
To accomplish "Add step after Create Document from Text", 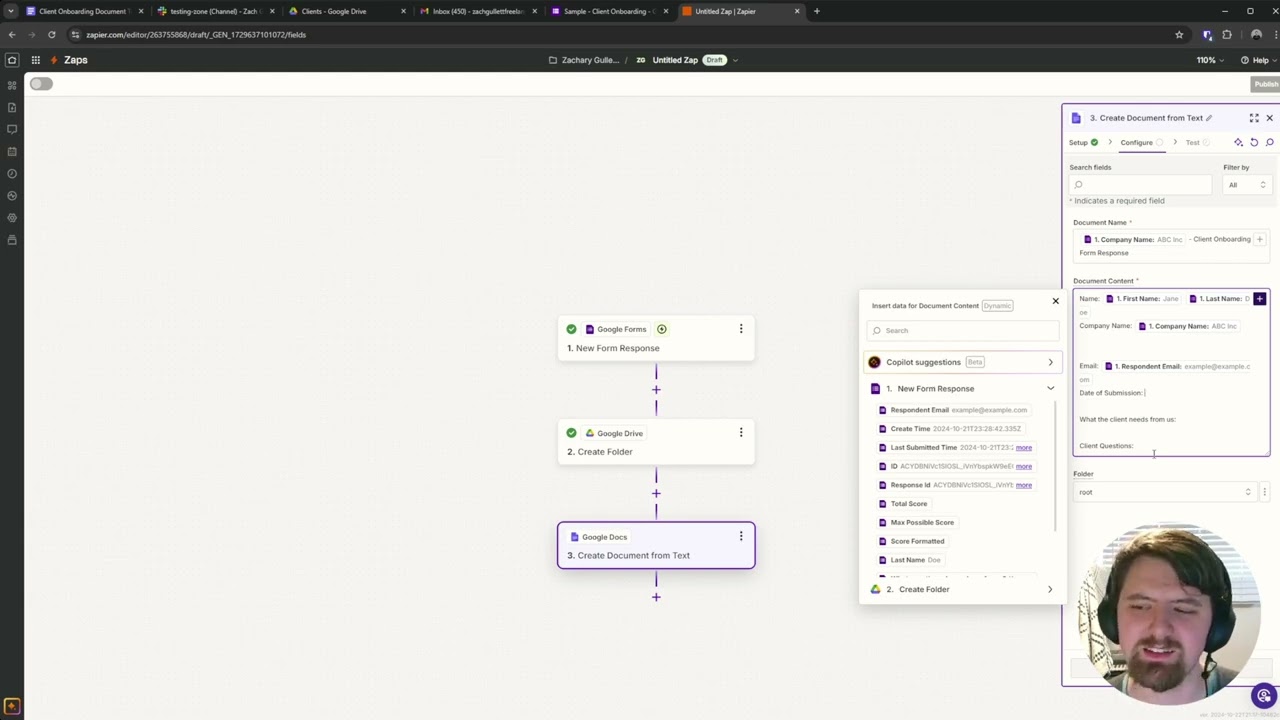I will 656,597.
